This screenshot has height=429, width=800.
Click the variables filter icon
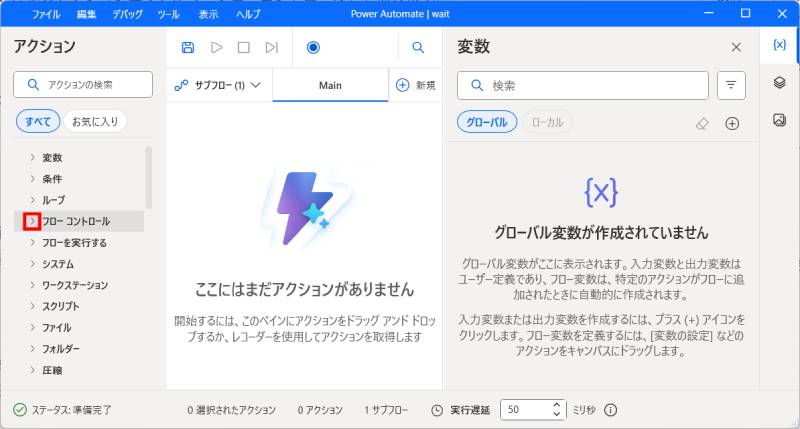tap(731, 86)
